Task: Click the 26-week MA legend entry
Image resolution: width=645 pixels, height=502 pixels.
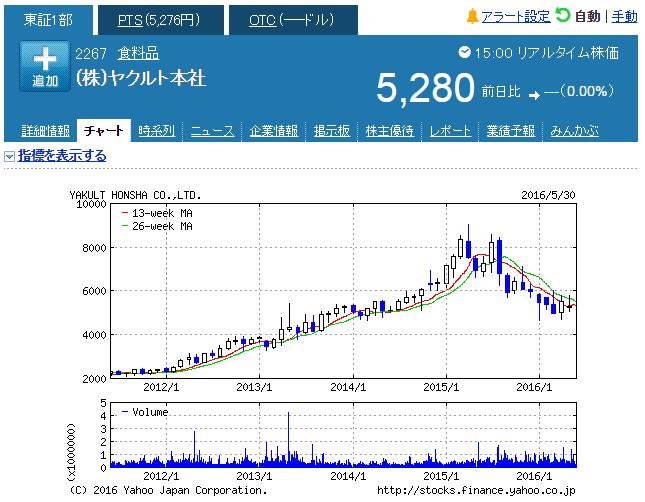Action: point(158,226)
